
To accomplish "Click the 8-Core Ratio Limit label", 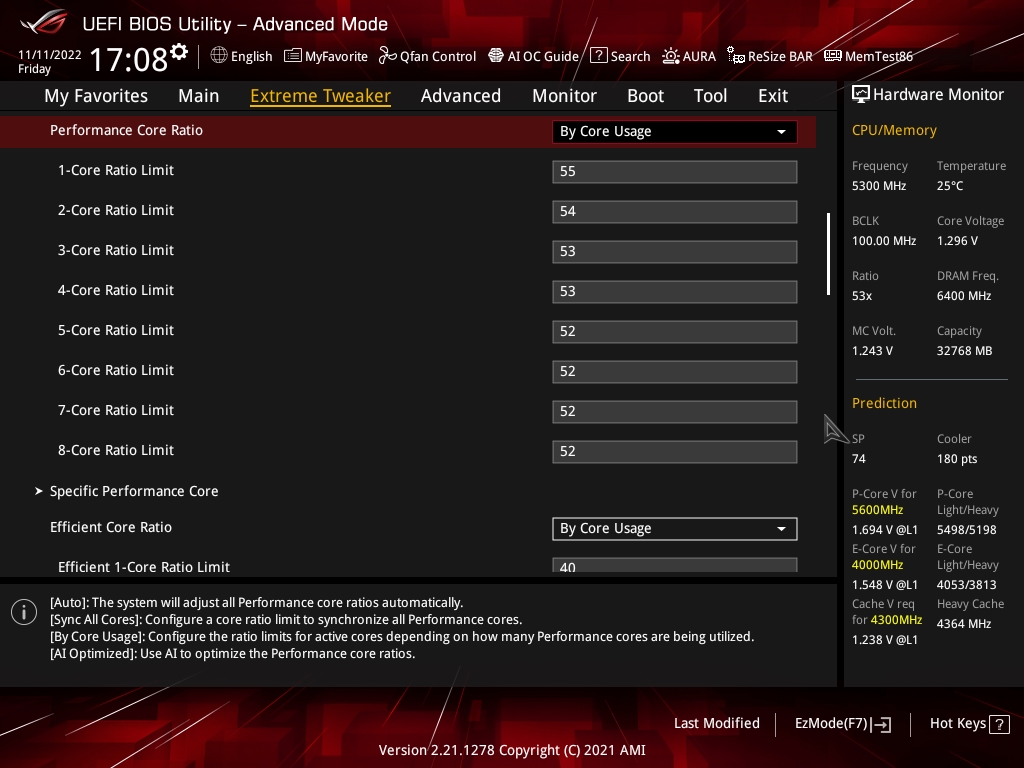I will [116, 450].
